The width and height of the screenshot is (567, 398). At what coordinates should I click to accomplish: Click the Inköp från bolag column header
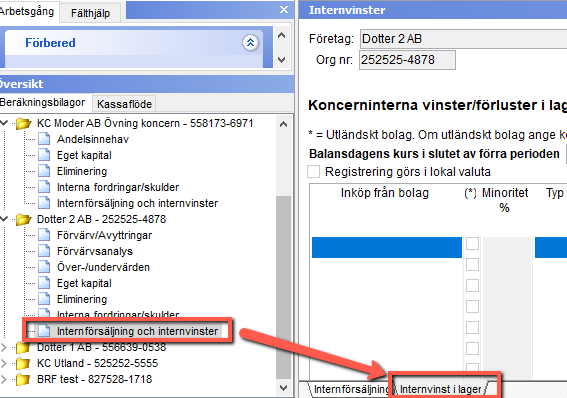pyautogui.click(x=385, y=193)
